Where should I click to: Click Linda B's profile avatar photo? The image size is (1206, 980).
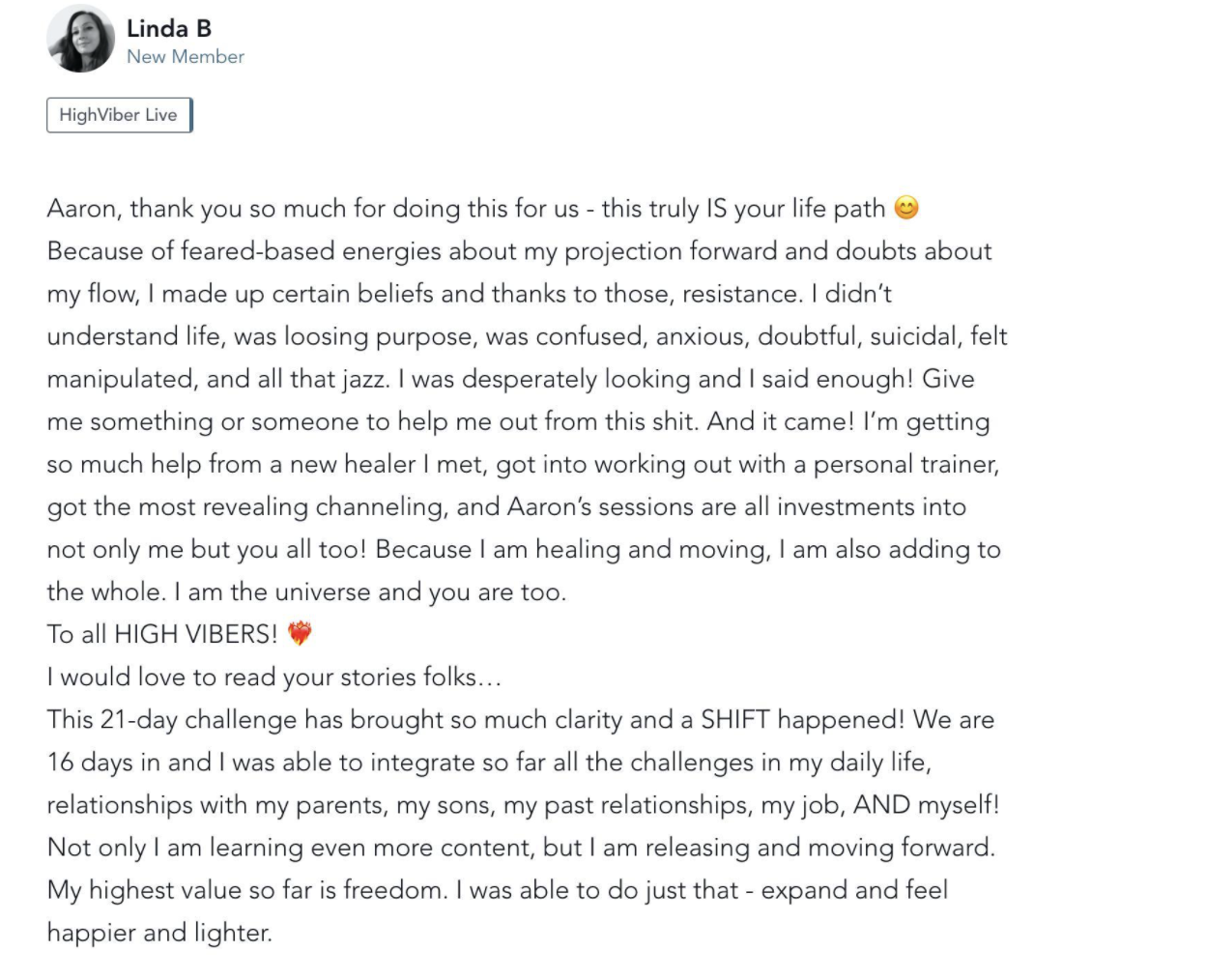click(x=80, y=40)
